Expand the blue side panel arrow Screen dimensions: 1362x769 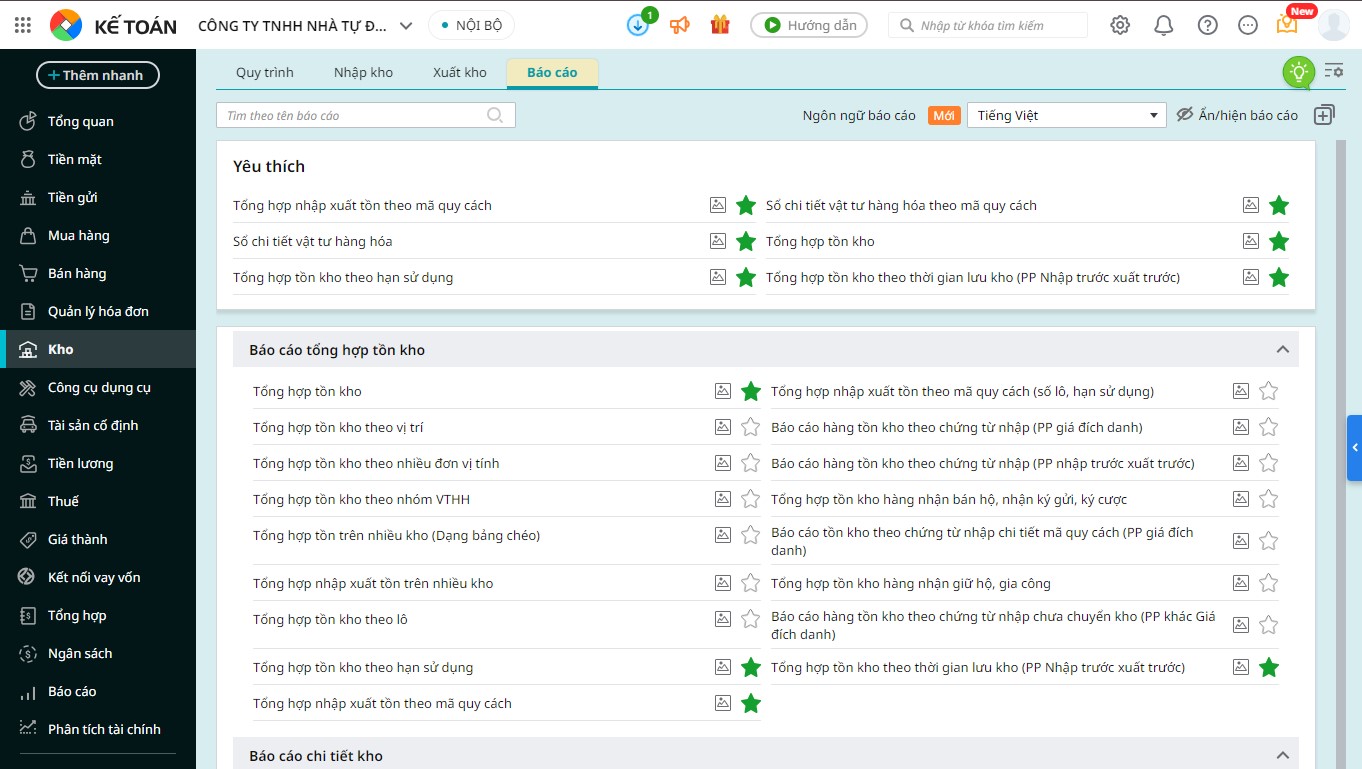(1354, 448)
